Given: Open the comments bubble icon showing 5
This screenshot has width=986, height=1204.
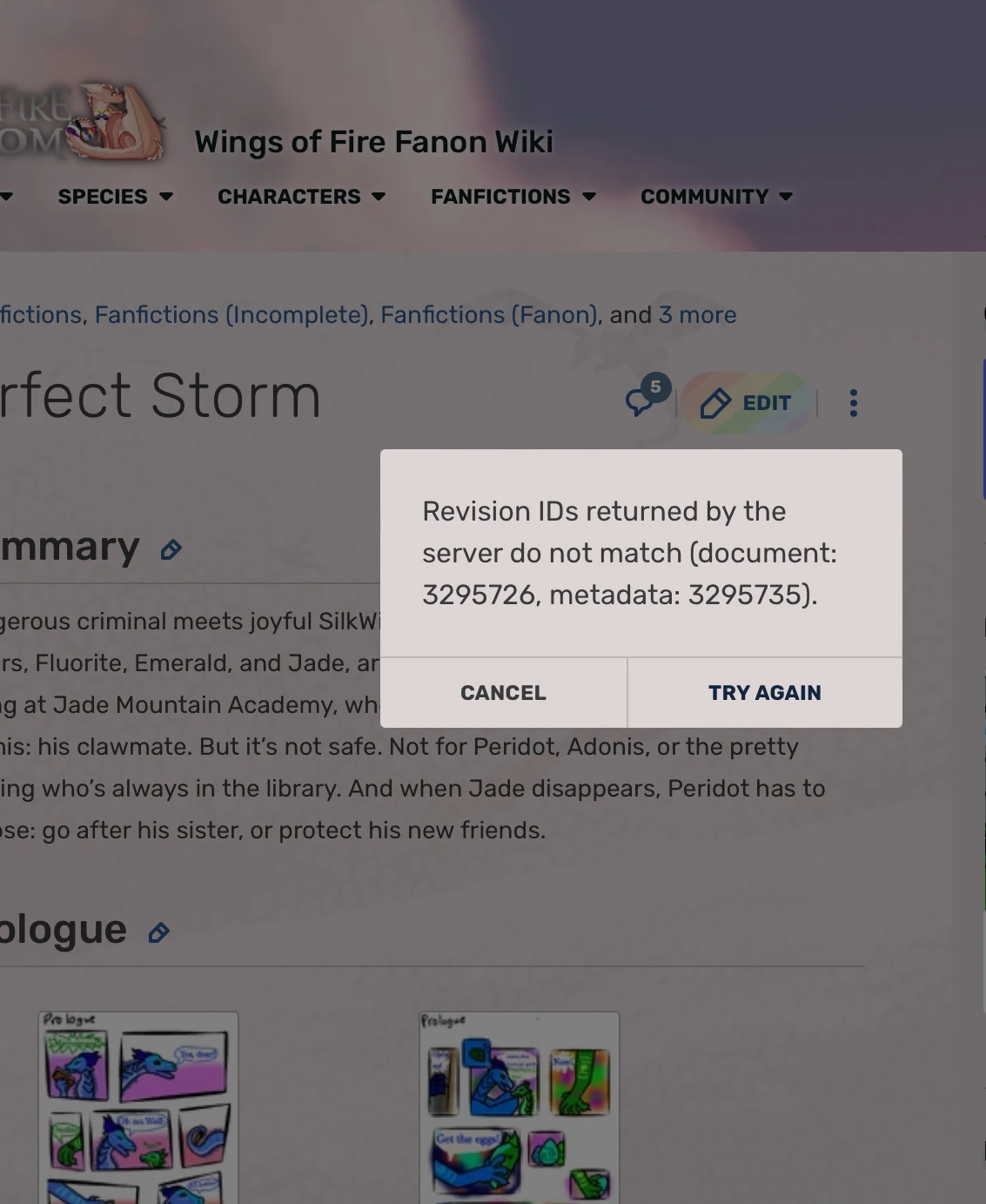Looking at the screenshot, I should click(x=645, y=398).
